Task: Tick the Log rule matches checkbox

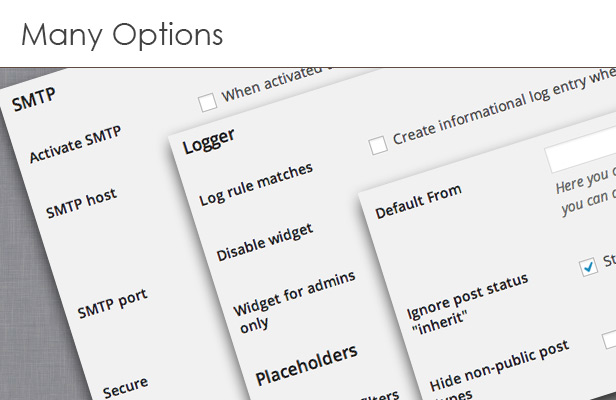Action: point(378,146)
